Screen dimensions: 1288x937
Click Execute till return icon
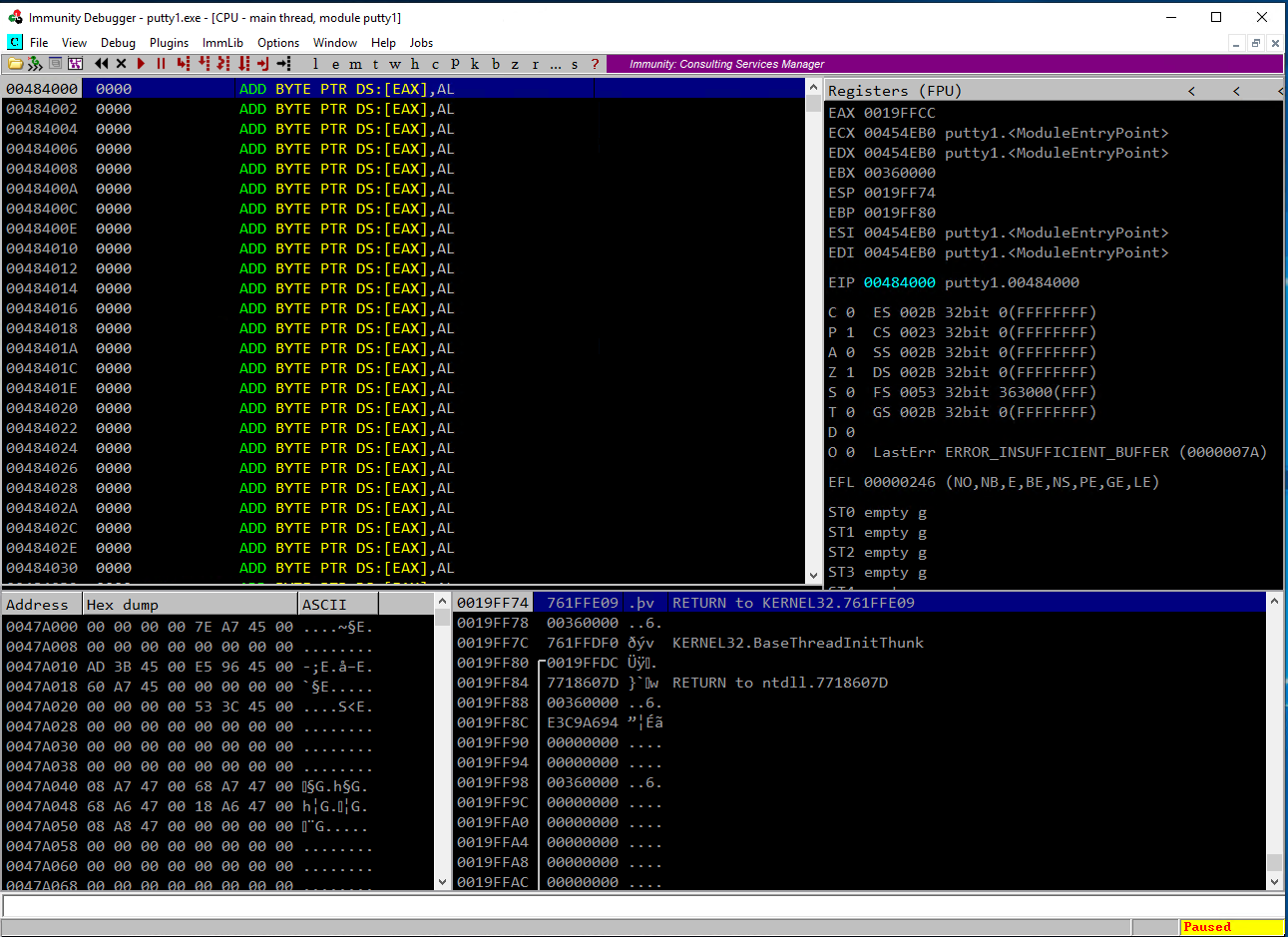[262, 64]
